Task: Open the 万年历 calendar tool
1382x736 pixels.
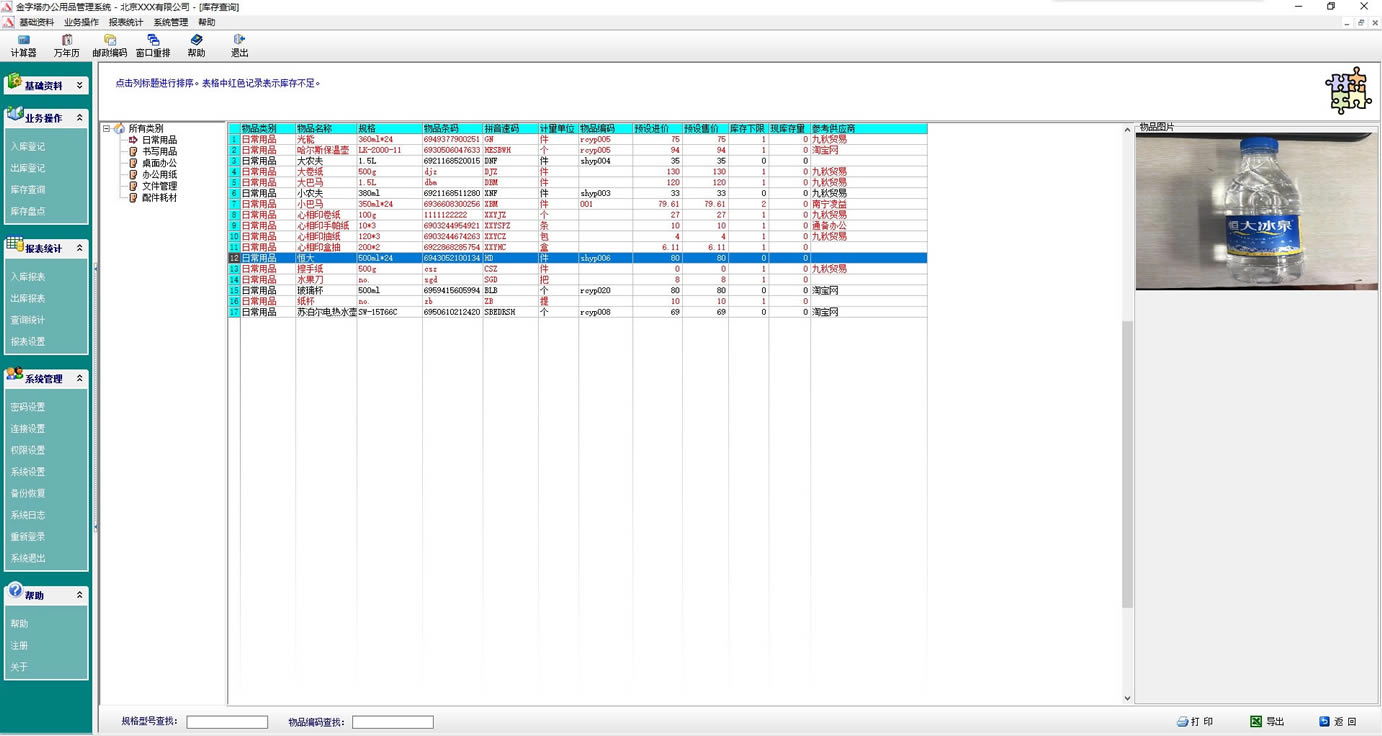Action: (66, 45)
